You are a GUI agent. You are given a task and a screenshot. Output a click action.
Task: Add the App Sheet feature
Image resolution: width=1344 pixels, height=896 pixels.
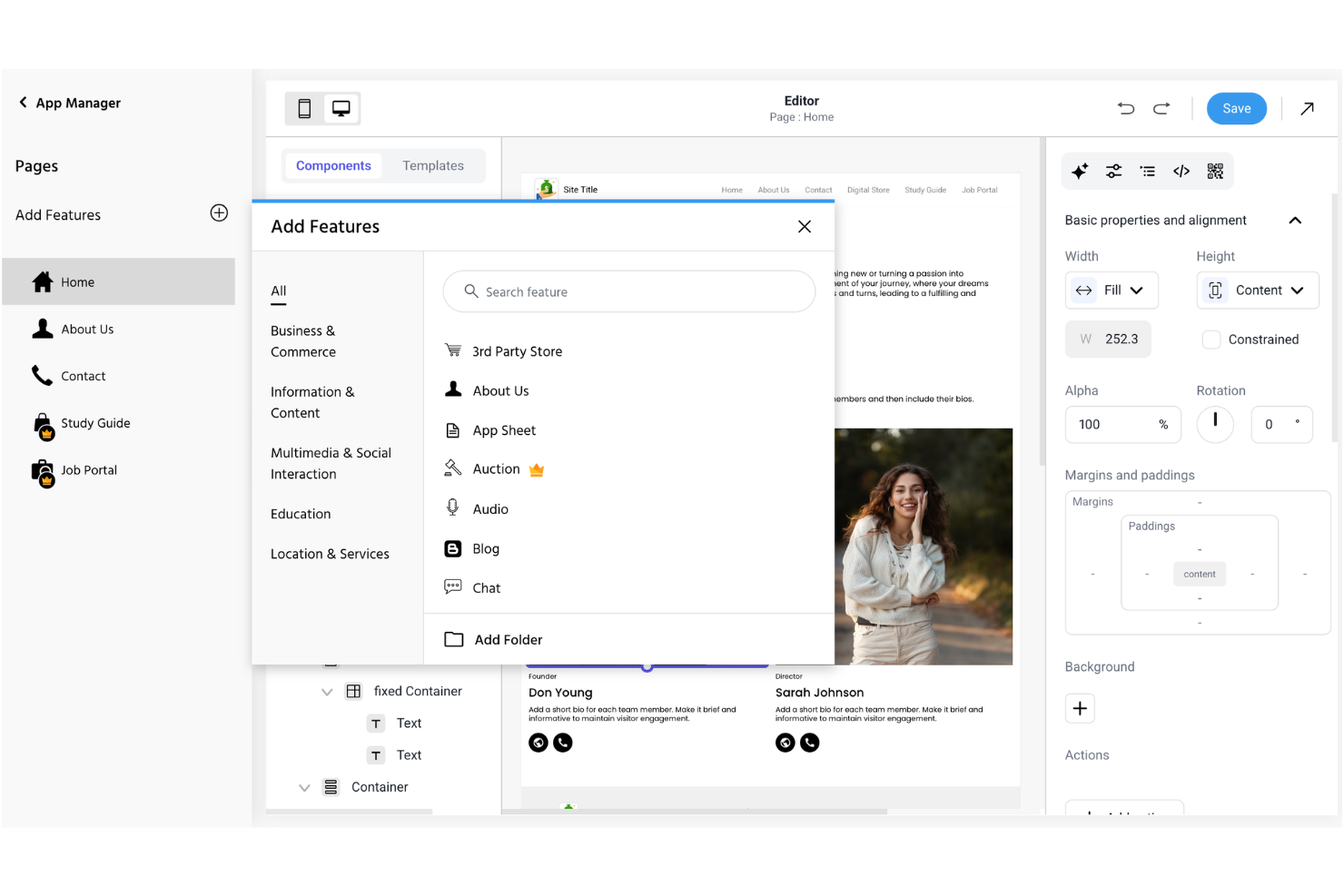[490, 430]
